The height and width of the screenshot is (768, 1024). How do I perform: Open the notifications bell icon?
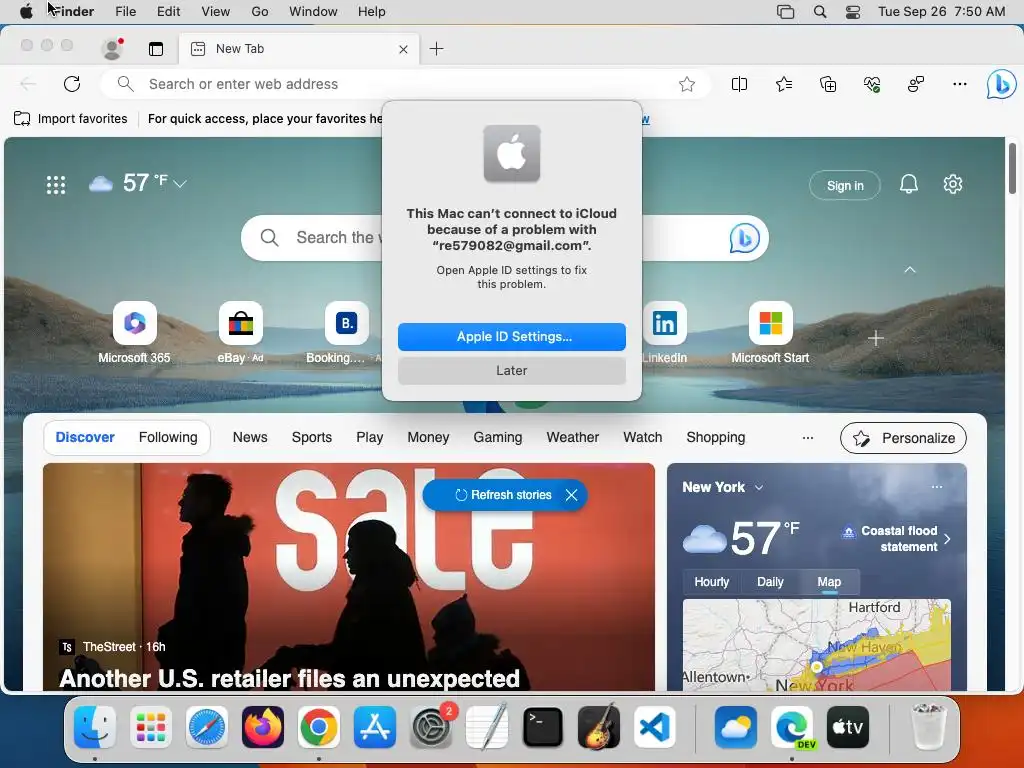click(x=908, y=185)
